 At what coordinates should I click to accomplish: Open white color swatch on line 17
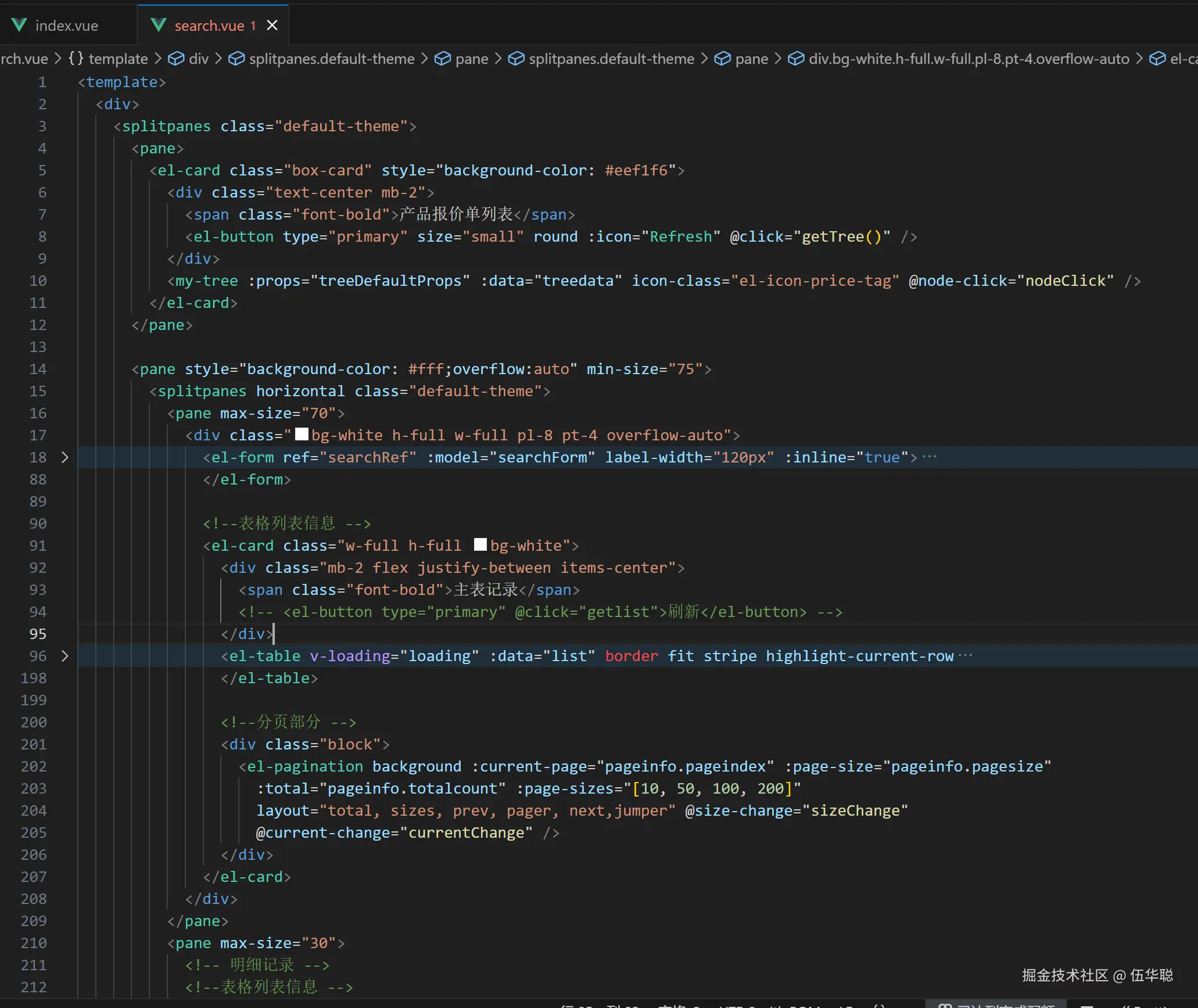(x=302, y=435)
